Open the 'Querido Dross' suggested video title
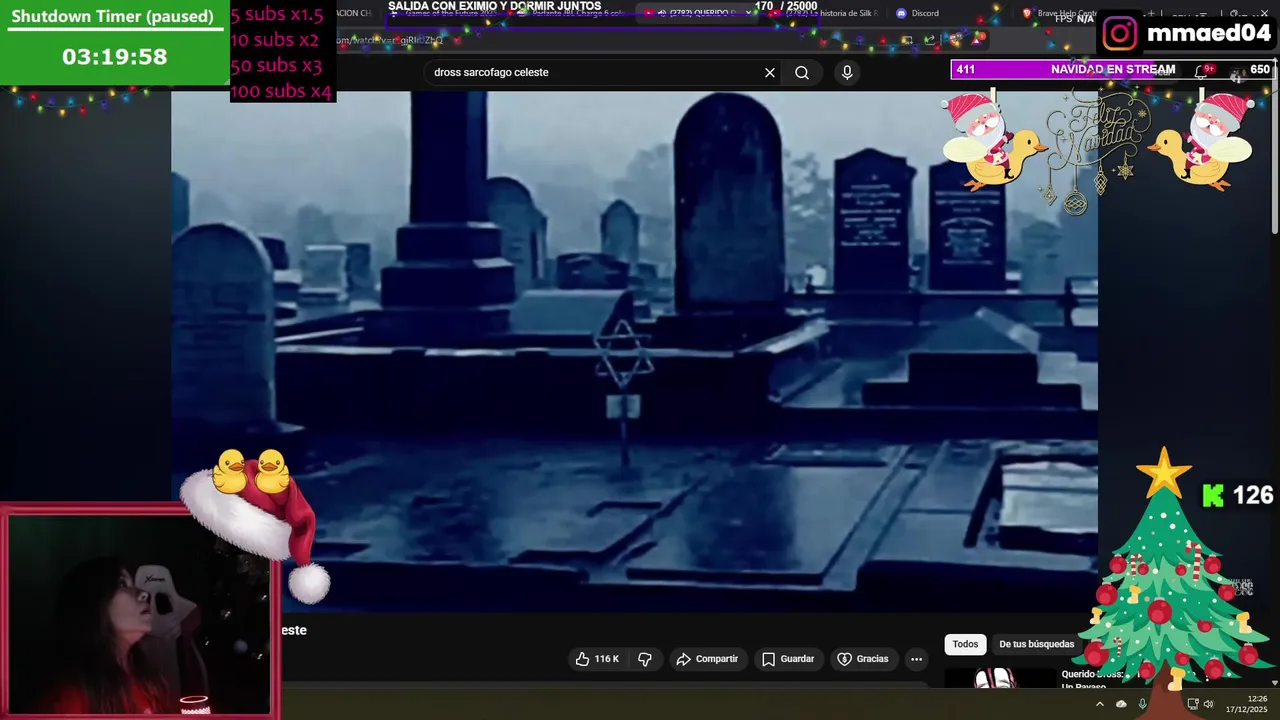Viewport: 1280px width, 720px height. click(1092, 679)
